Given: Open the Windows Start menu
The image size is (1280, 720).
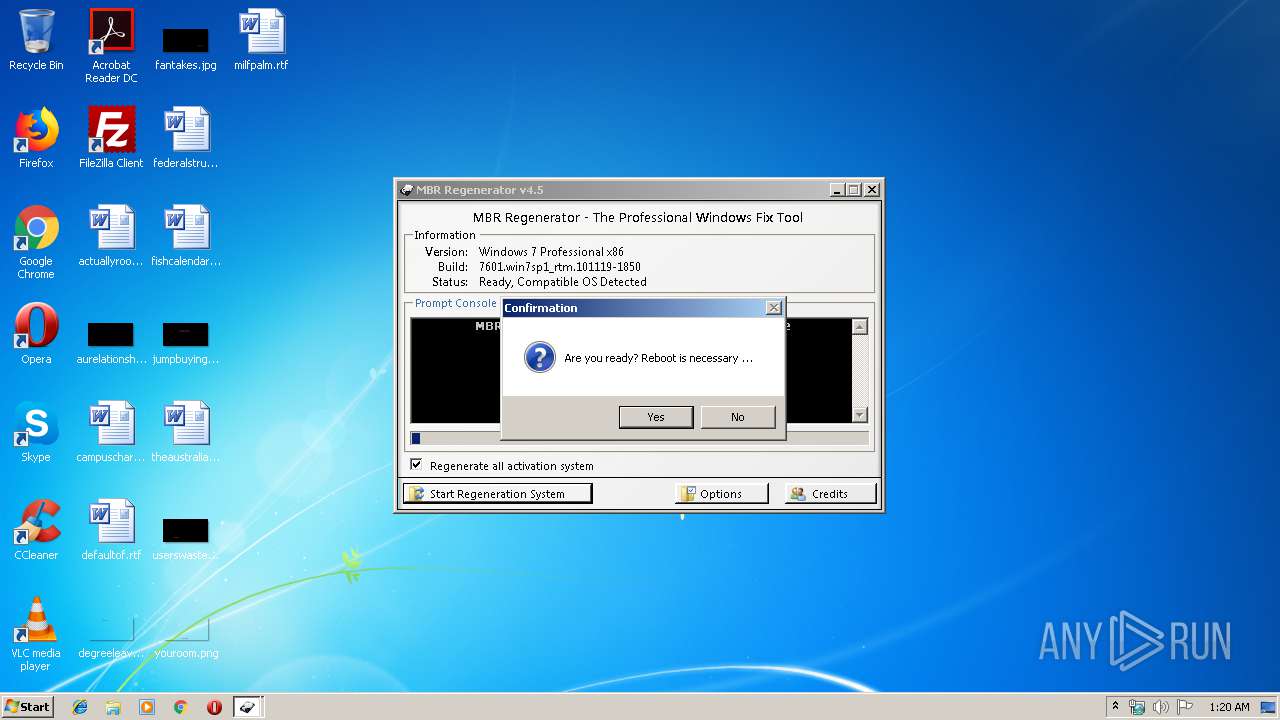Looking at the screenshot, I should (x=28, y=707).
